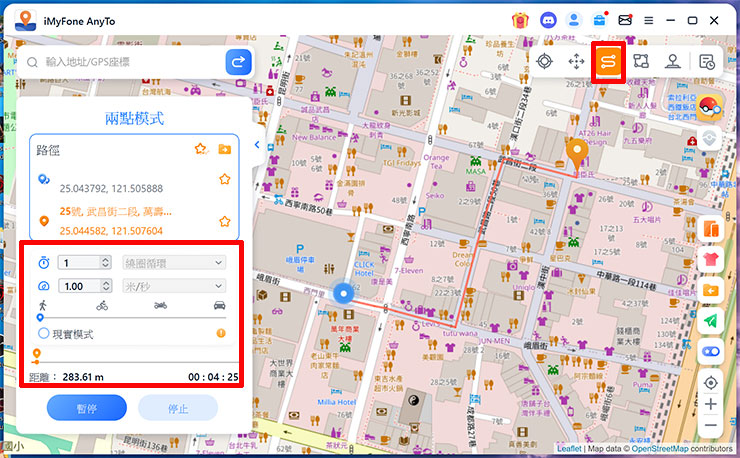Open the shopping toolbox icon
The width and height of the screenshot is (740, 458).
(599, 20)
